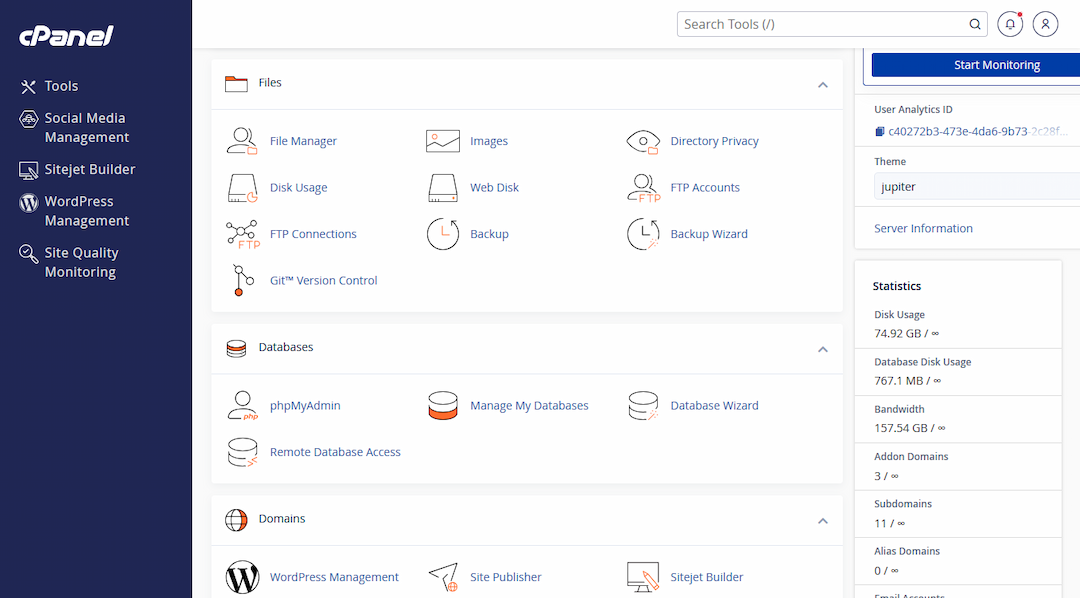The height and width of the screenshot is (598, 1080).
Task: Open the Theme jupiter dropdown
Action: [977, 187]
